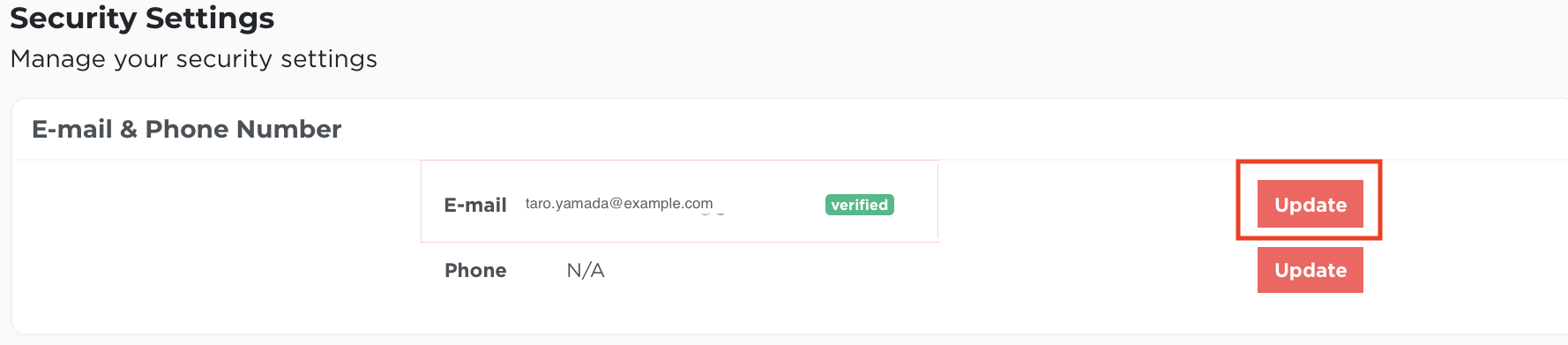
Task: Click the phone row's N/A placeholder
Action: point(586,270)
